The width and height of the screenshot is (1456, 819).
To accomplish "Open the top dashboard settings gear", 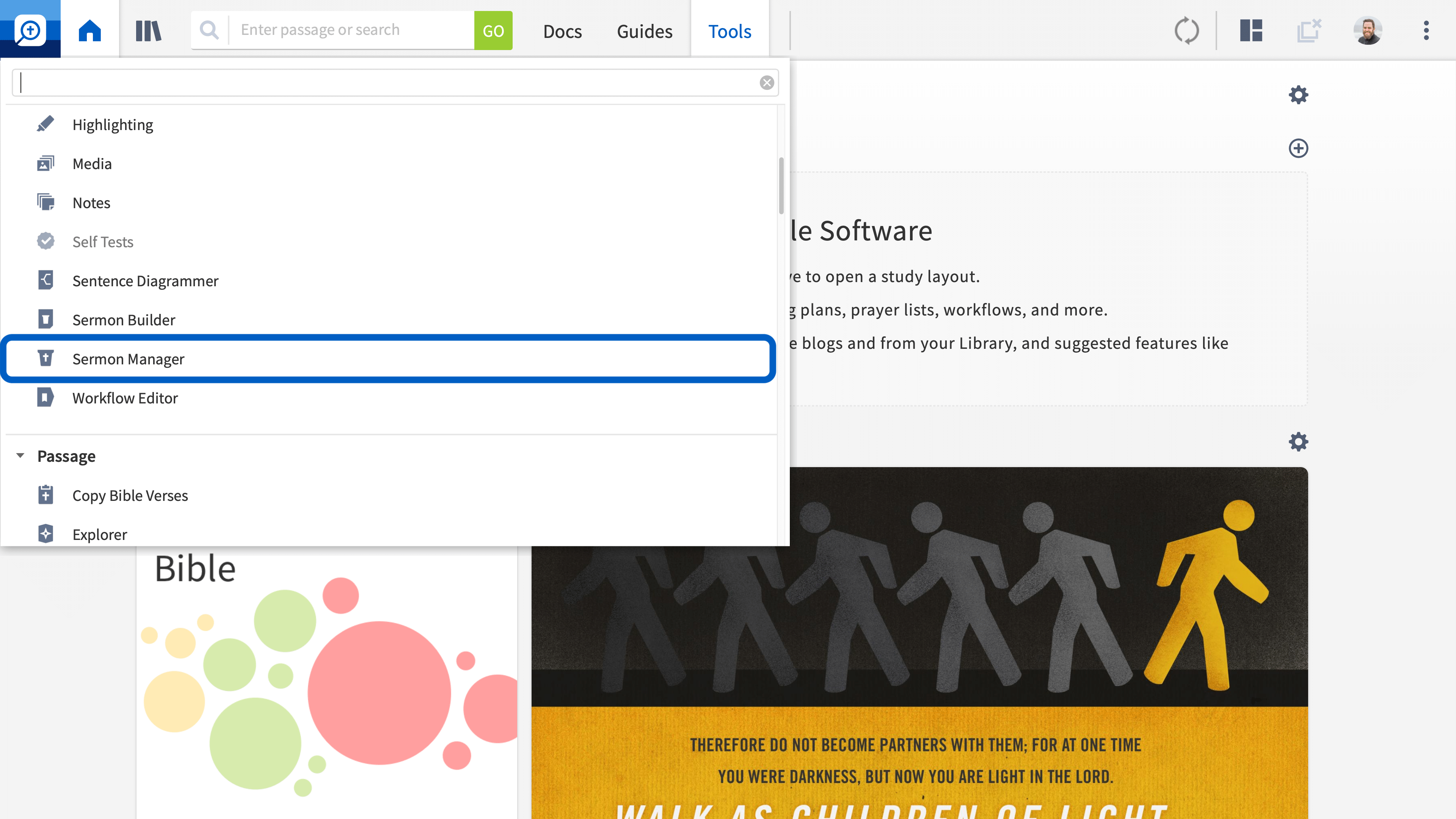I will [x=1298, y=94].
